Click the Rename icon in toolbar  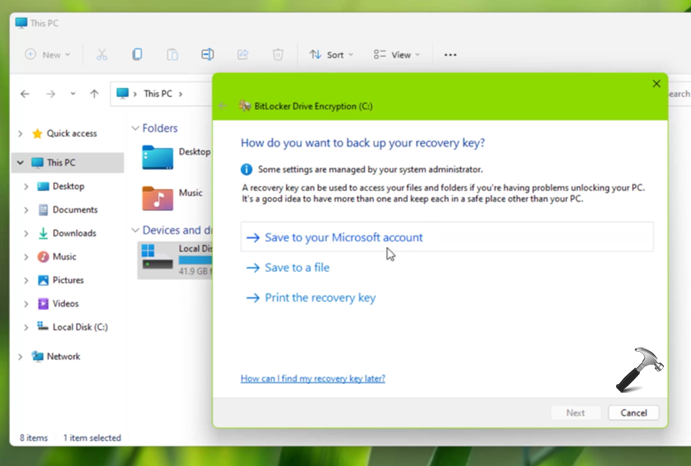tap(207, 55)
